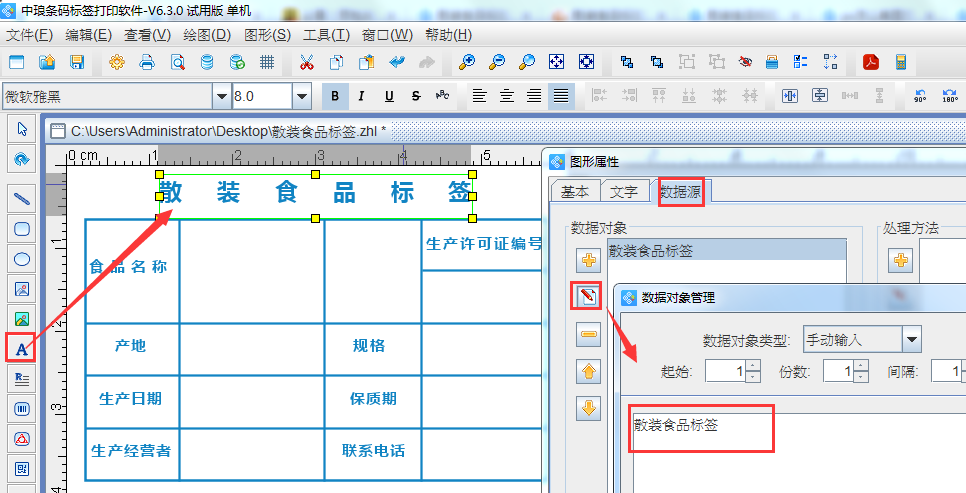This screenshot has width=966, height=493.
Task: Toggle Underline formatting
Action: [x=389, y=96]
